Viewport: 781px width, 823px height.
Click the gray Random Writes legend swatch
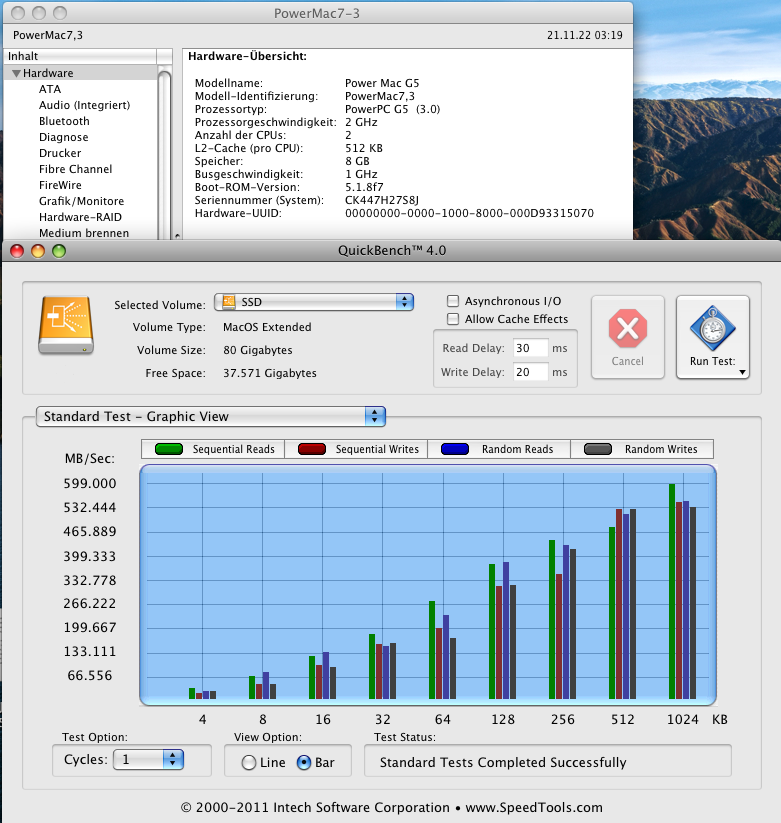coord(598,449)
